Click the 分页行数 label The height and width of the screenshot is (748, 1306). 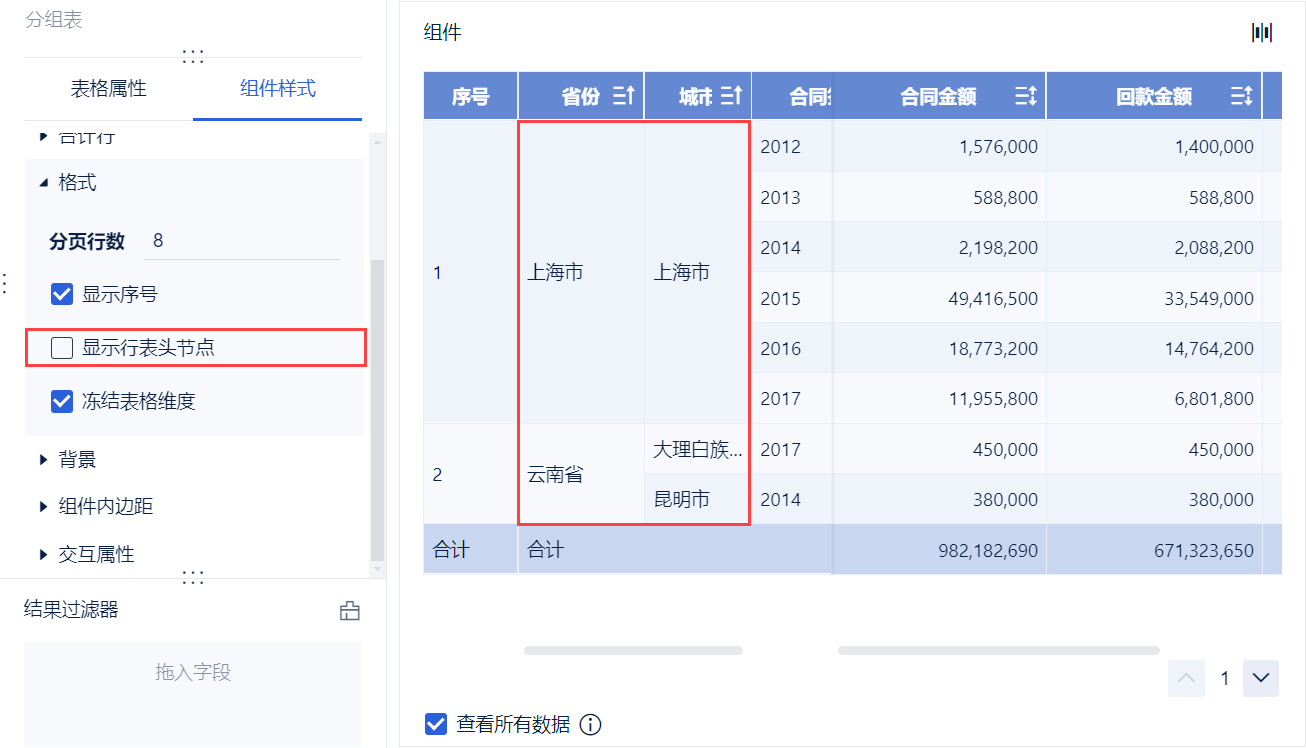87,241
